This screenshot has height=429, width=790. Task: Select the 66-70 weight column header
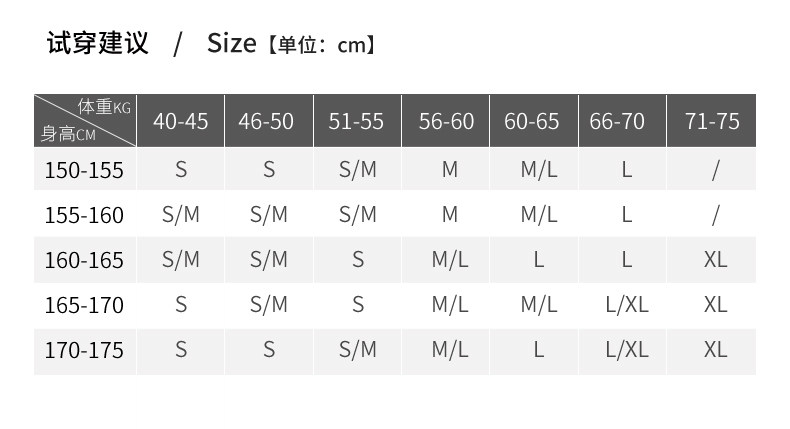point(617,121)
